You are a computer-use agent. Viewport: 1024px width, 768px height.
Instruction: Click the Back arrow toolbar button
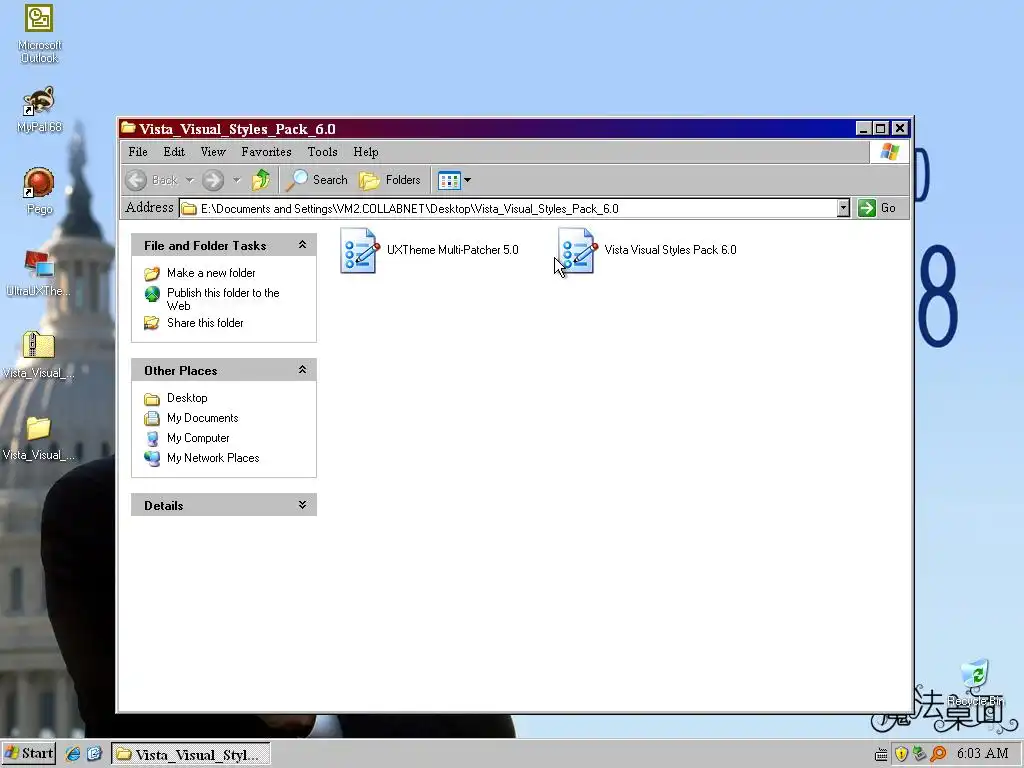pos(136,180)
